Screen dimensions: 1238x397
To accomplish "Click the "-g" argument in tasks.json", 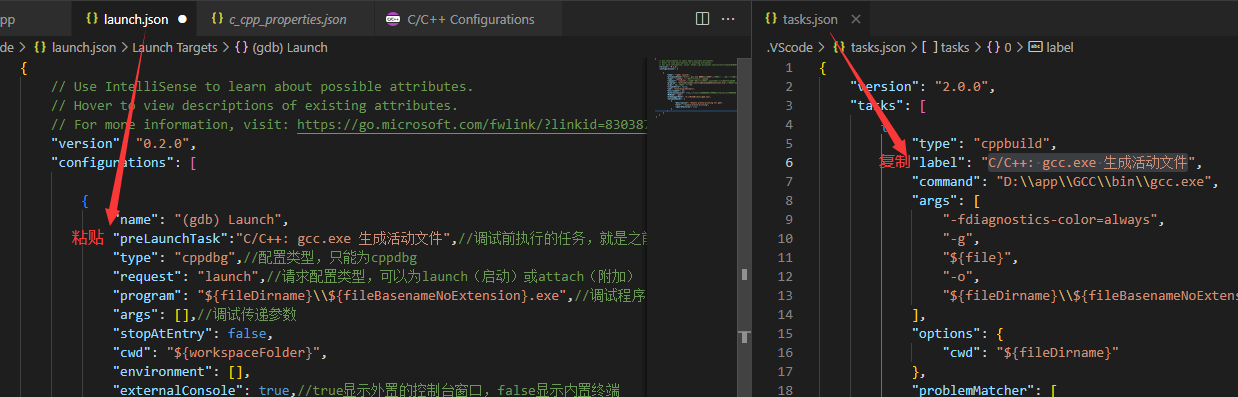I will pyautogui.click(x=959, y=238).
